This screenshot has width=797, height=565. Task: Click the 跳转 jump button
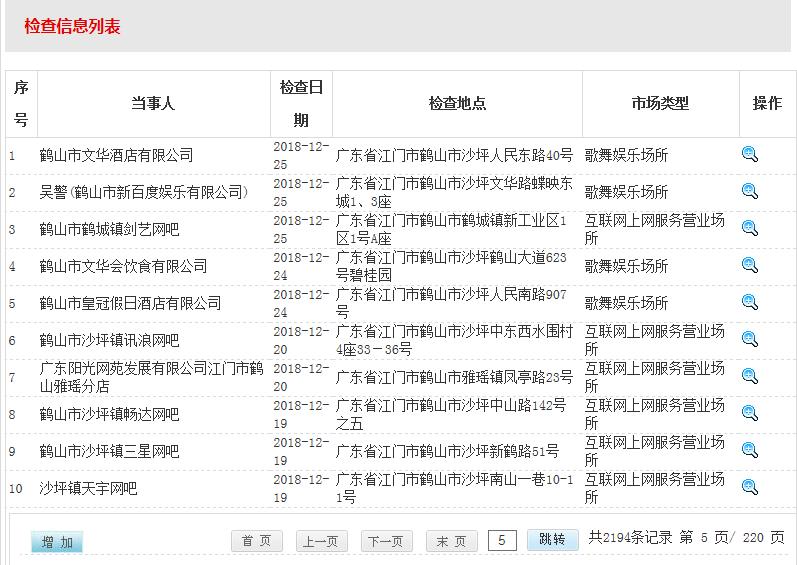point(552,539)
